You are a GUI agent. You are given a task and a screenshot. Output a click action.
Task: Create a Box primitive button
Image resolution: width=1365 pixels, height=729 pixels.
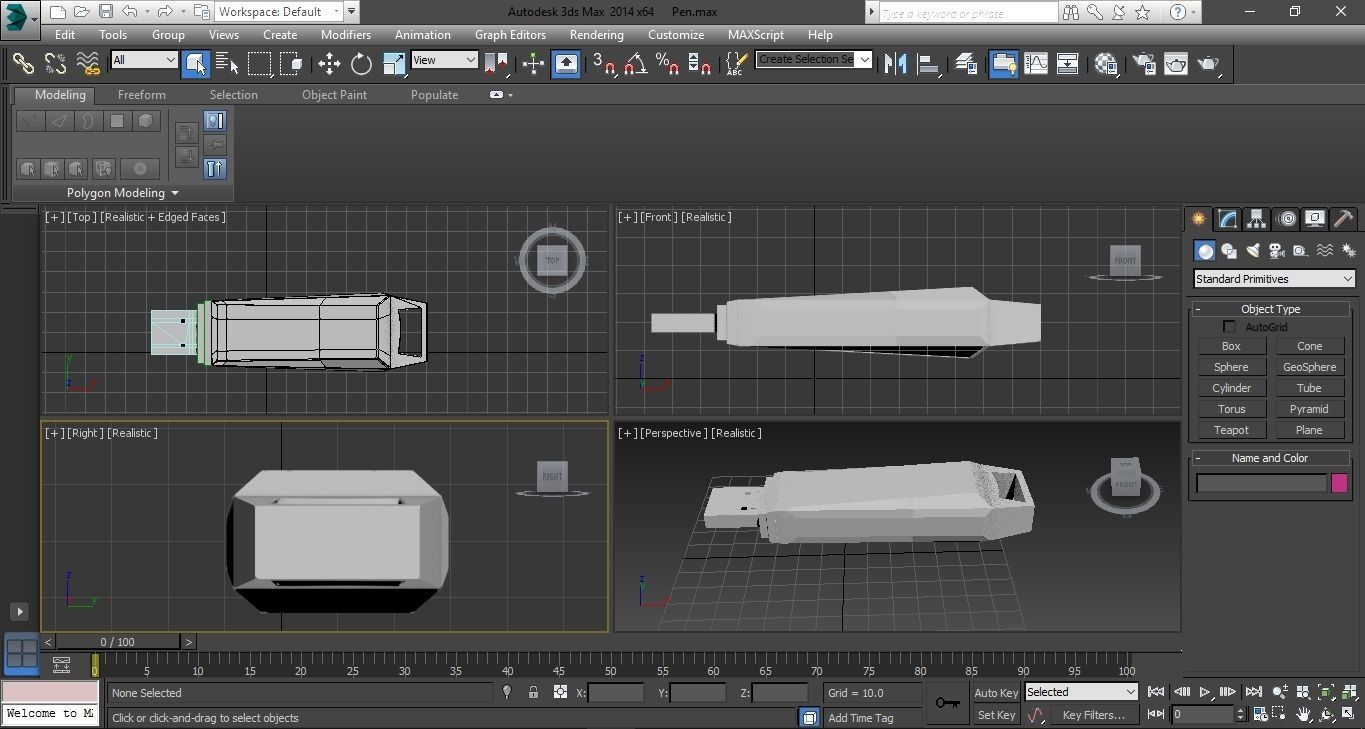[1232, 346]
